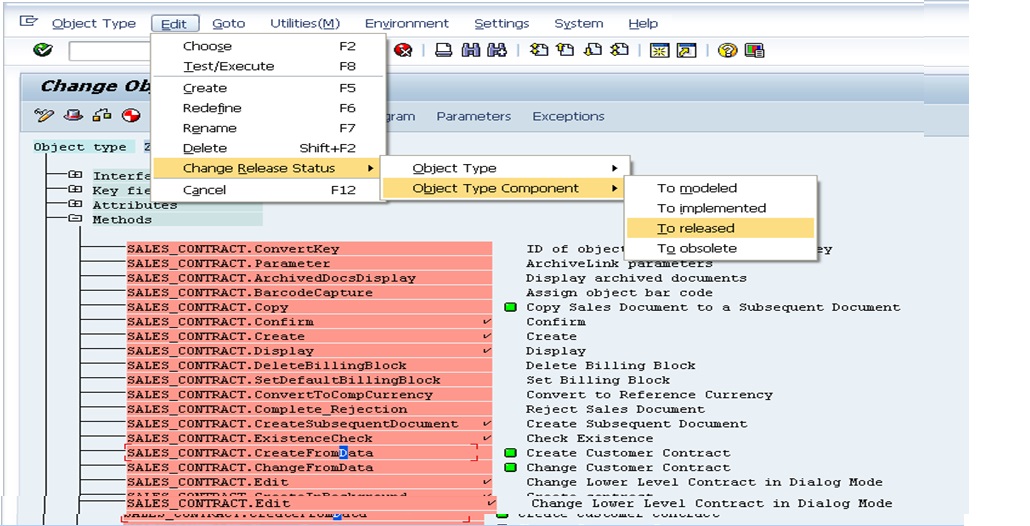This screenshot has height=526, width=1030.
Task: Open the Utilities(M) menu
Action: click(x=305, y=24)
